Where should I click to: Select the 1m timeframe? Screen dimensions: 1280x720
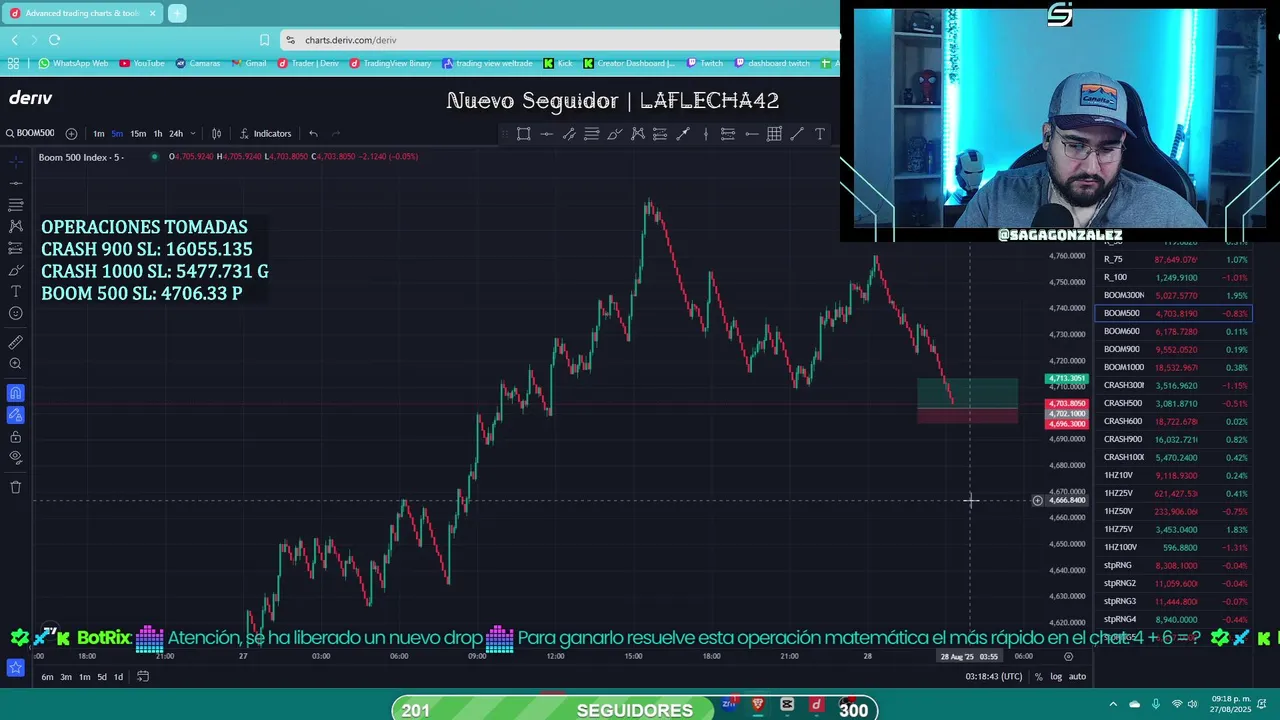99,134
